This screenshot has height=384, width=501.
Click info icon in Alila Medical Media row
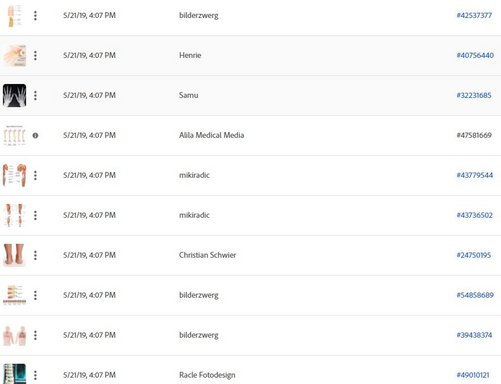tap(35, 135)
